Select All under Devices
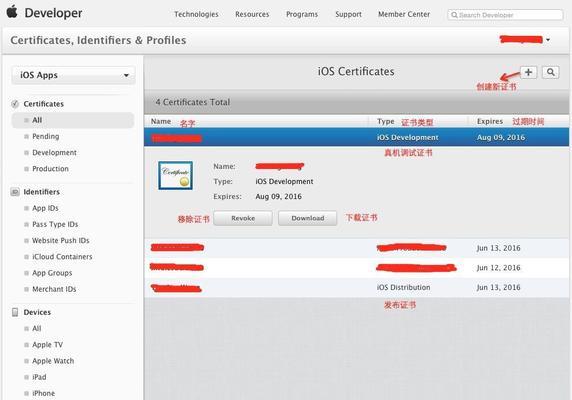This screenshot has width=572, height=400. click(37, 329)
